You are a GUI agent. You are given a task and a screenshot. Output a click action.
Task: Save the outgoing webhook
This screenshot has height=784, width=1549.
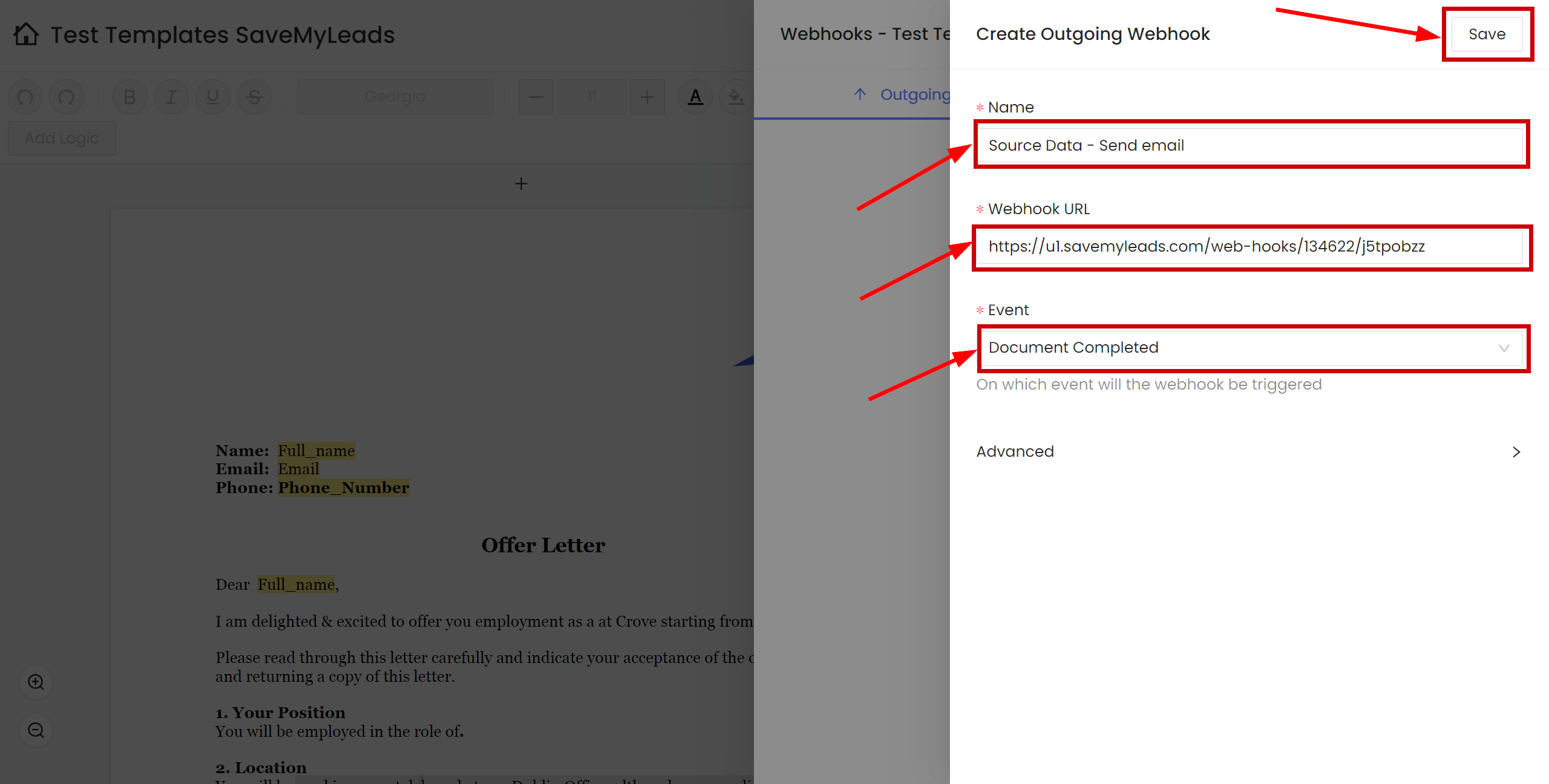[1487, 34]
